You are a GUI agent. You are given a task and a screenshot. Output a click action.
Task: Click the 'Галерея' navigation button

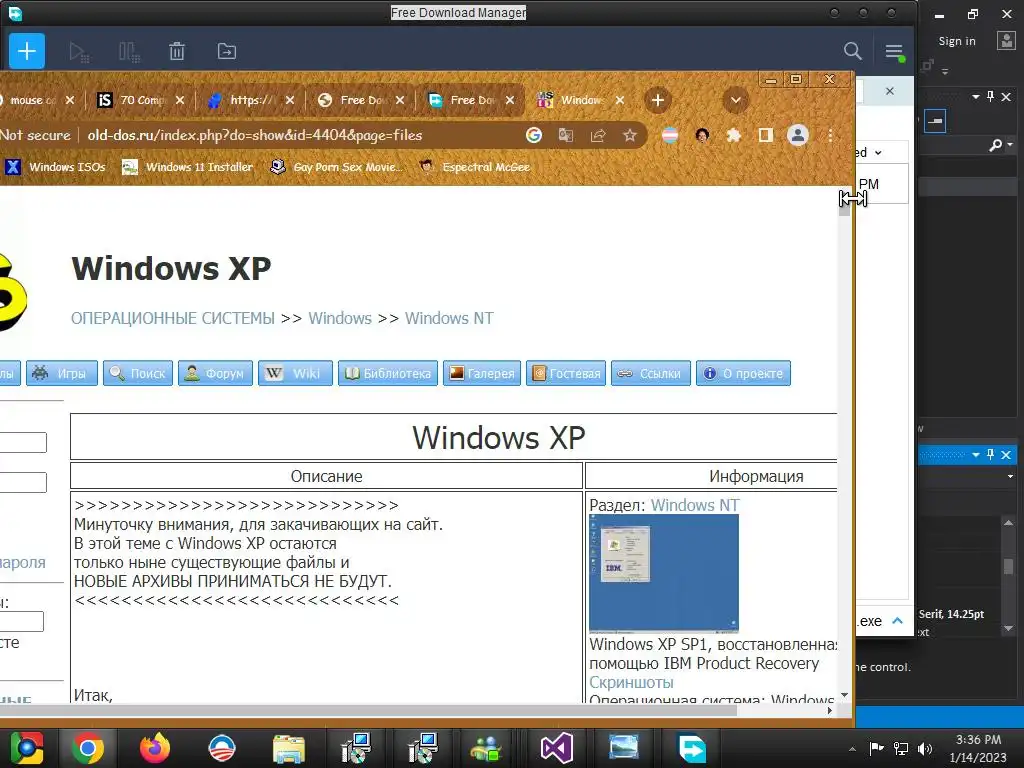tap(482, 374)
